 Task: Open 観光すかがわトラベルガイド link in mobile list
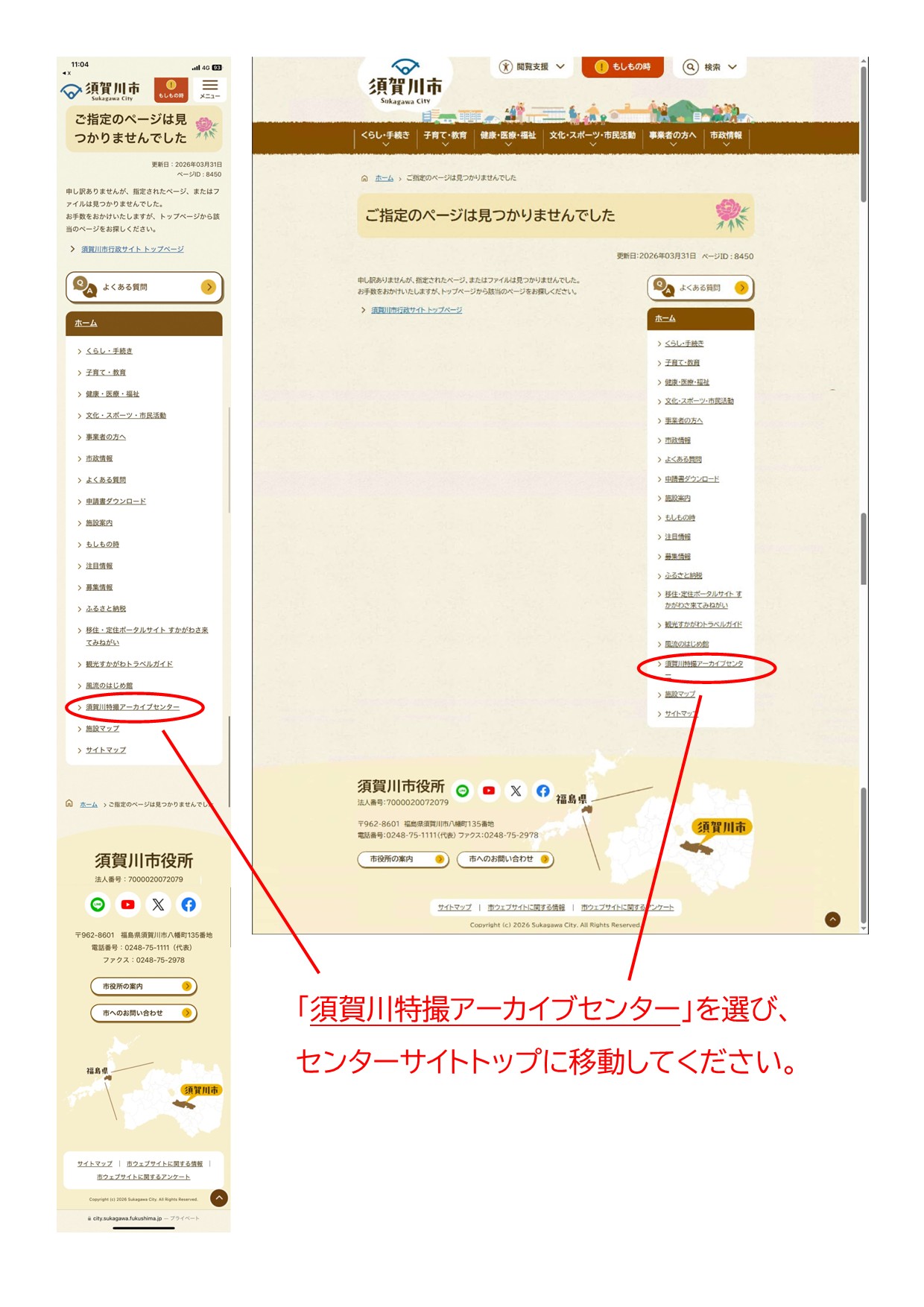pos(129,664)
